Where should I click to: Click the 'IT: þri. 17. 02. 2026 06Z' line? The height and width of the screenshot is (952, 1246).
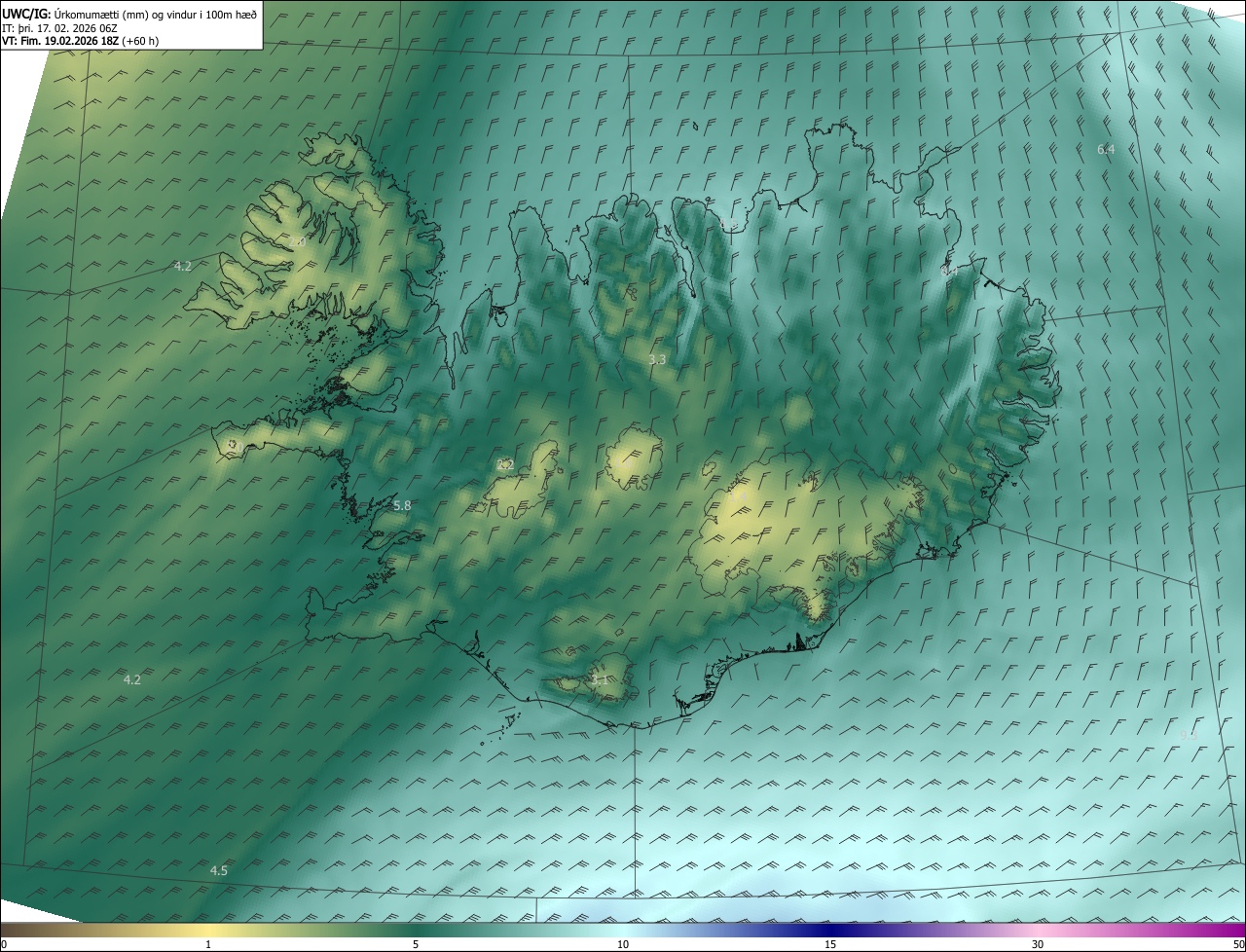tap(59, 27)
